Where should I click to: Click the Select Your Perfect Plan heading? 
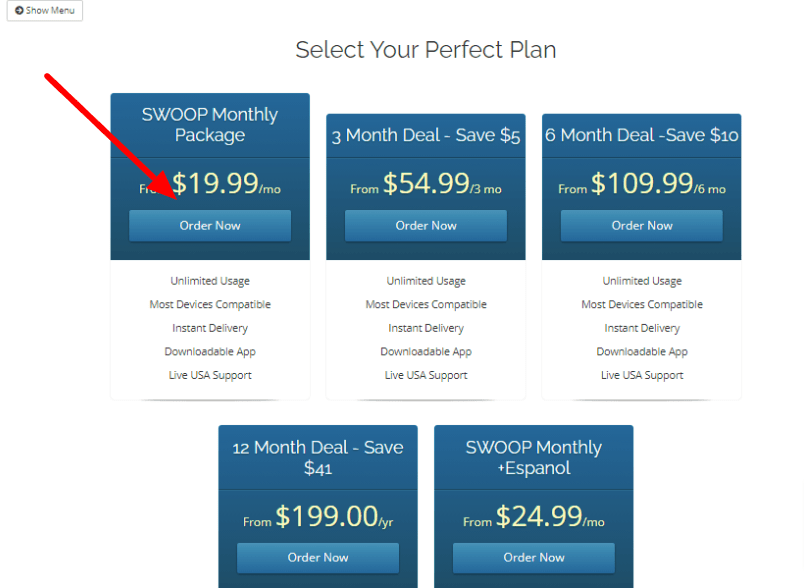coord(426,50)
